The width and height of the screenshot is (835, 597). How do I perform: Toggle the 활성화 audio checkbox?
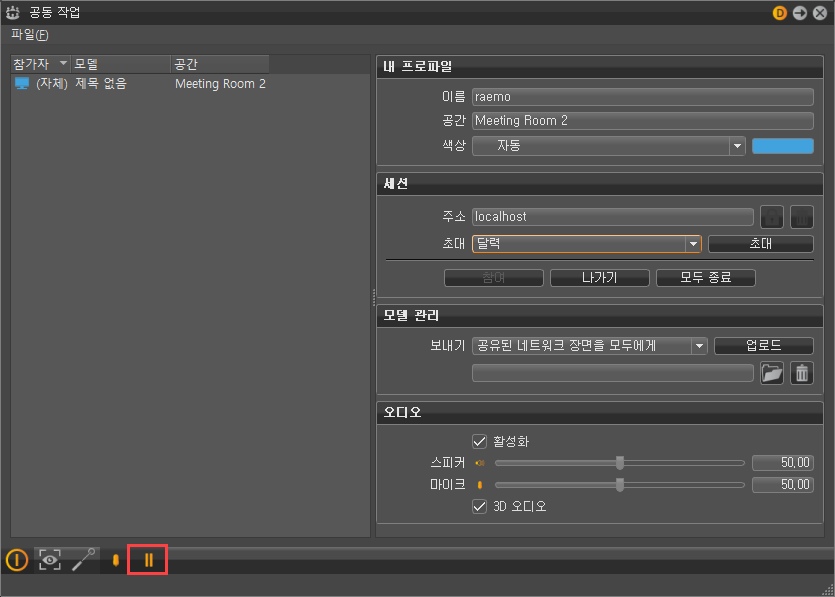point(479,441)
